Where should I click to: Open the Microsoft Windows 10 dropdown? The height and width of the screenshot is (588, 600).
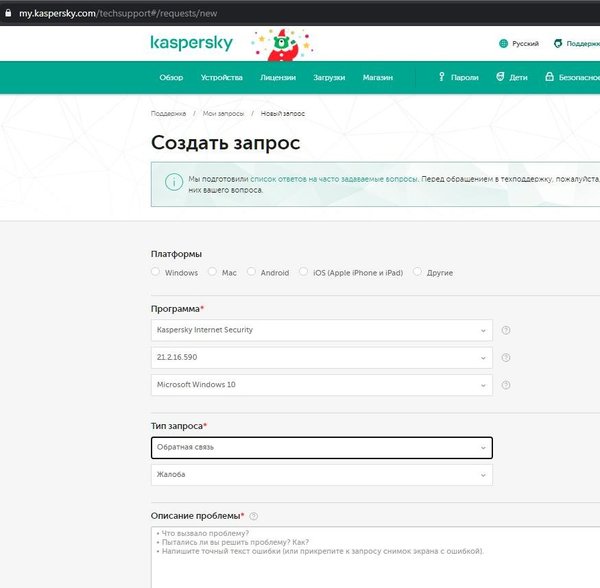point(322,385)
